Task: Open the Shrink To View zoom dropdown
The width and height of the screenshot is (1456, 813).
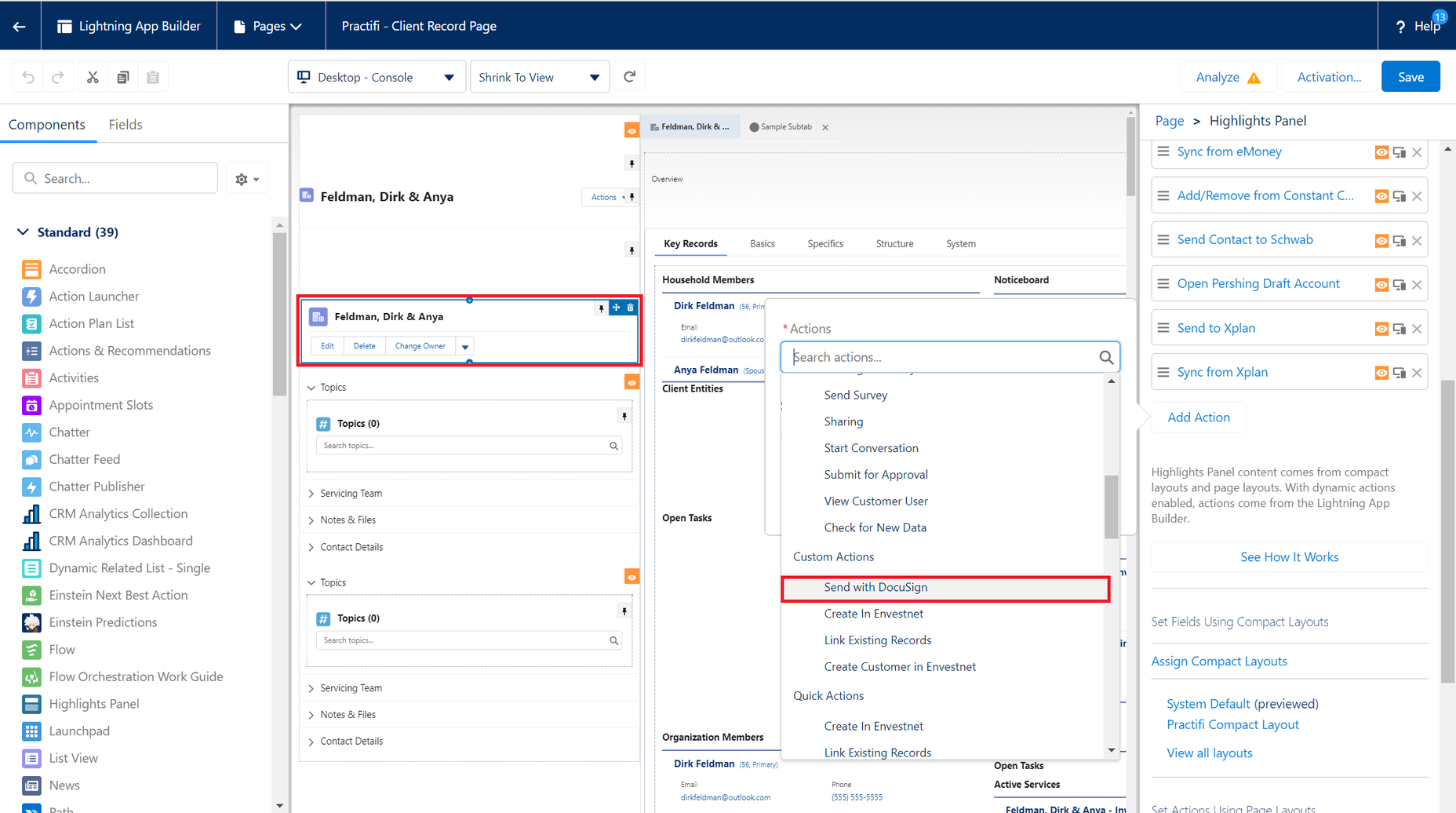Action: 540,77
